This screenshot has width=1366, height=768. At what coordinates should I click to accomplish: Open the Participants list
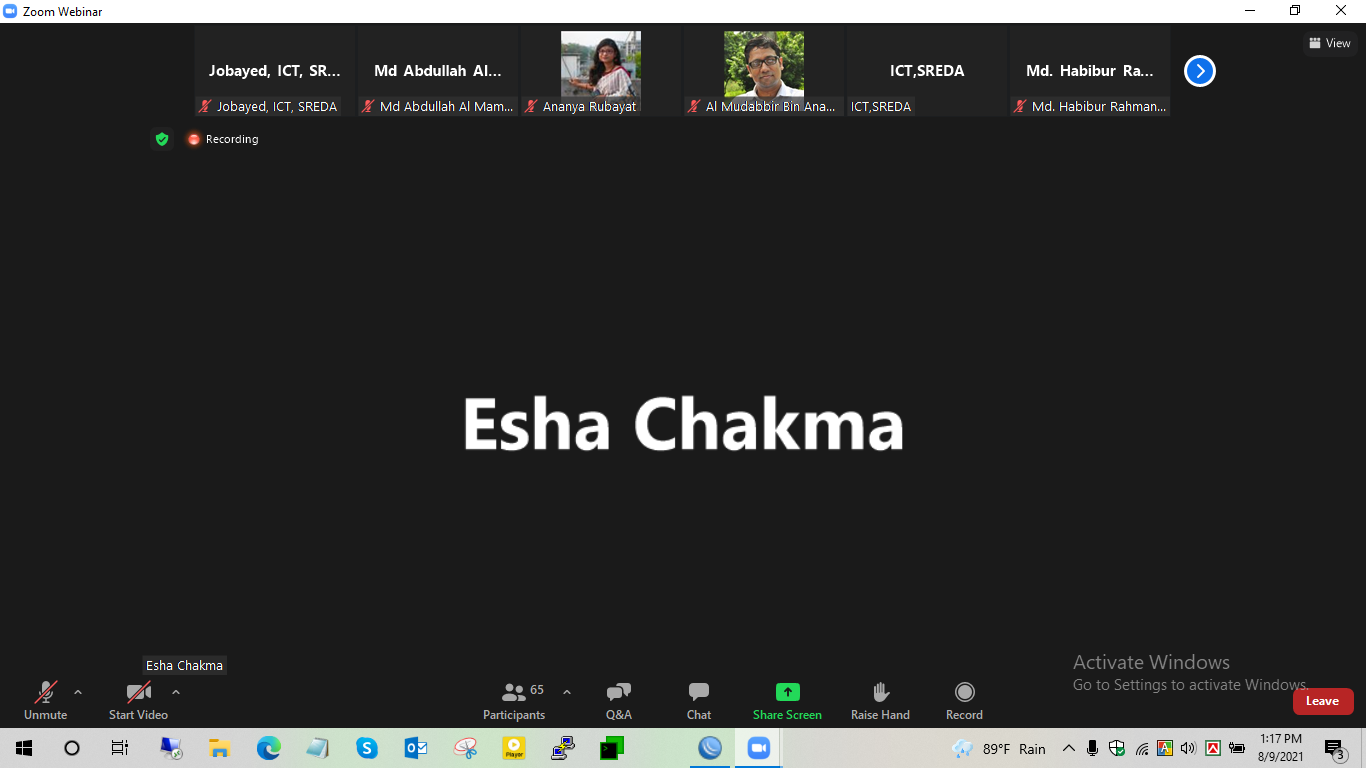tap(515, 700)
